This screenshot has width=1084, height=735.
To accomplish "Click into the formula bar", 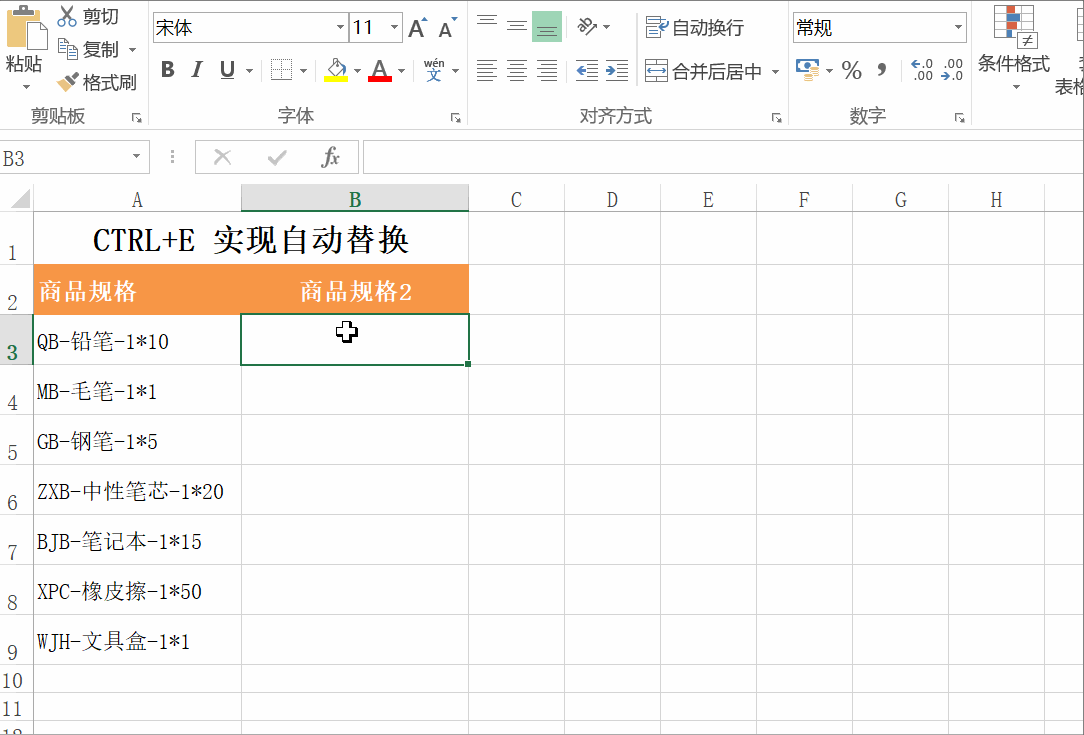I will (723, 157).
